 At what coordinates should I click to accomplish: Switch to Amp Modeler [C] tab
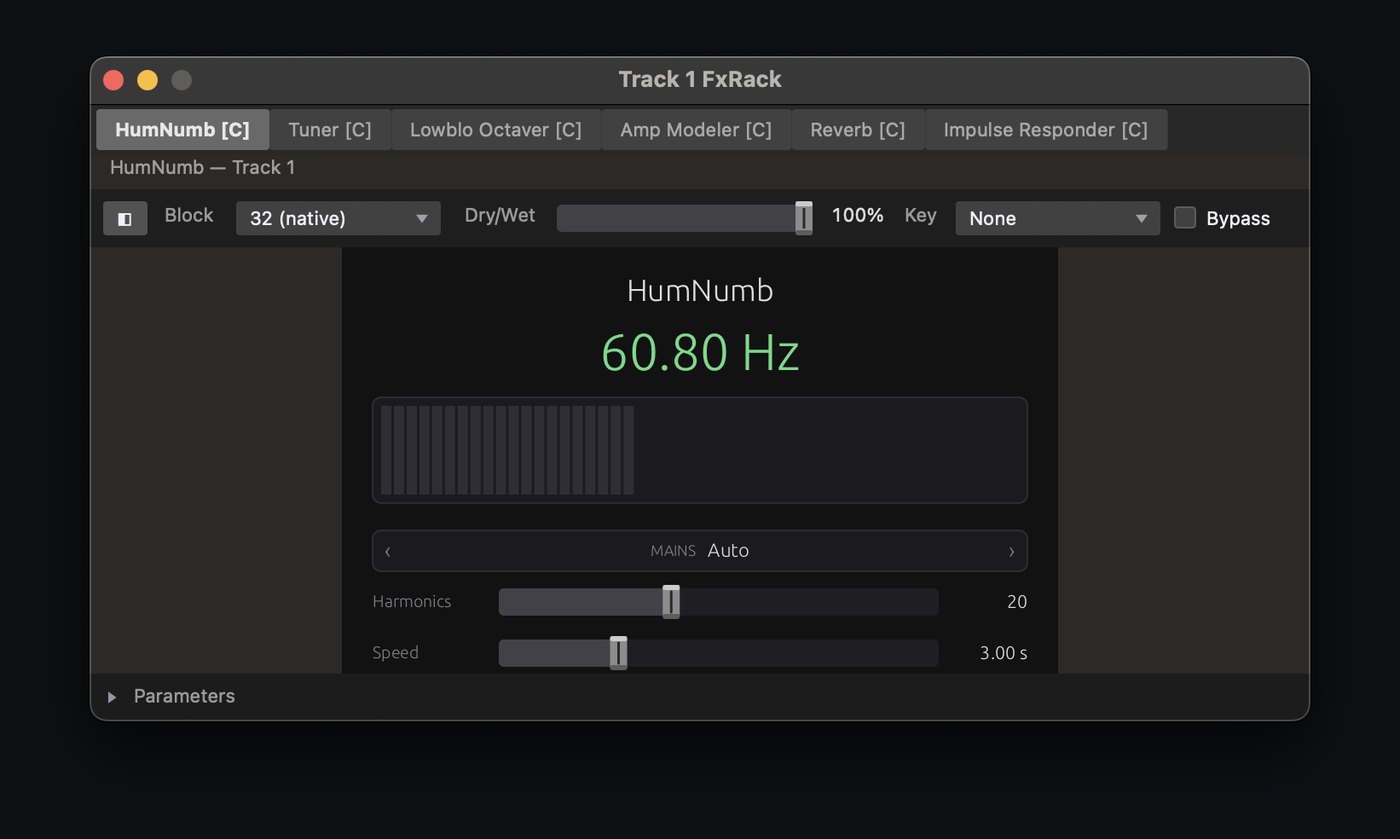[696, 130]
